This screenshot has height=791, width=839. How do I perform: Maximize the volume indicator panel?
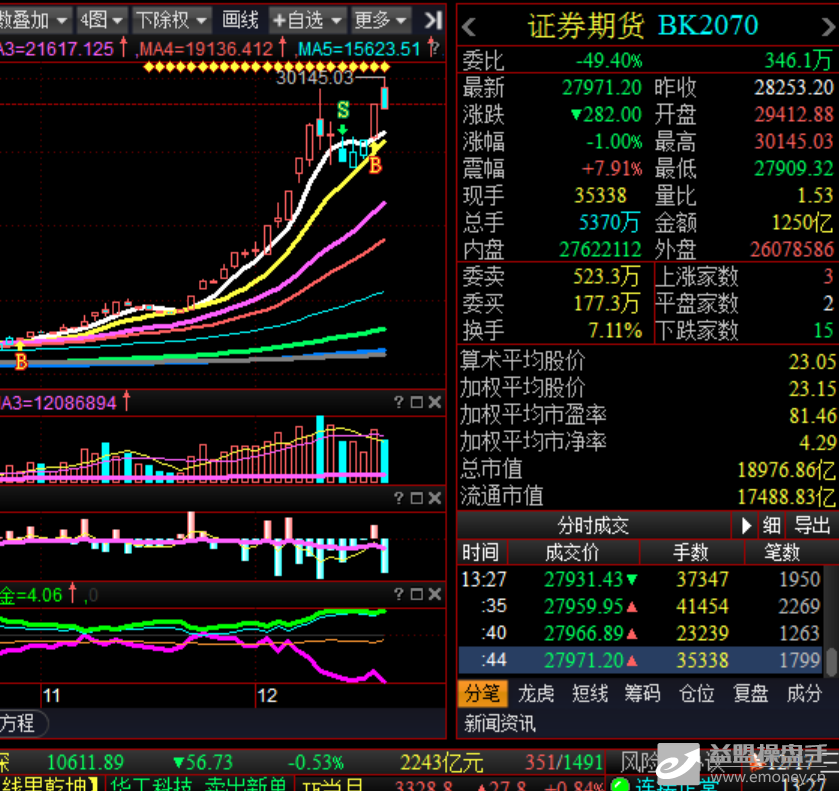(416, 402)
